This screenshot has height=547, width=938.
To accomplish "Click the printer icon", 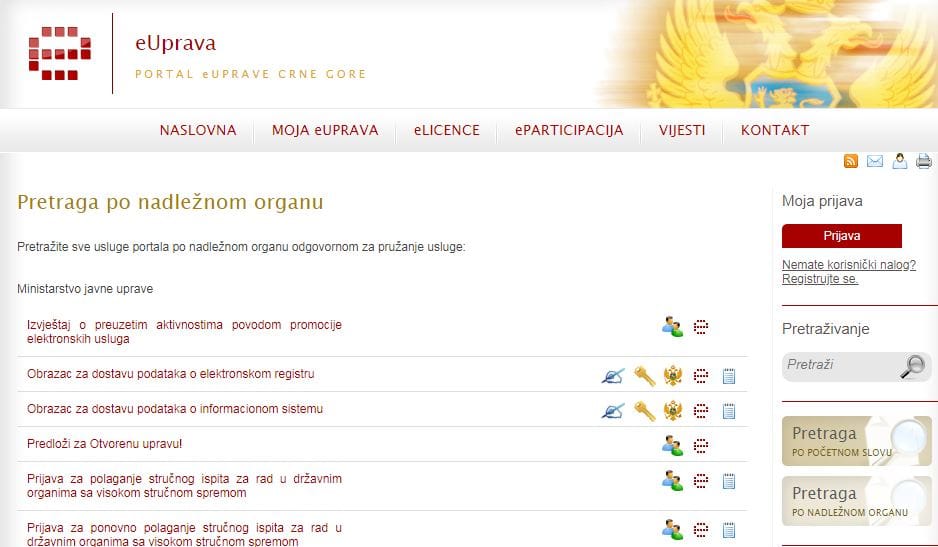I will tap(924, 161).
